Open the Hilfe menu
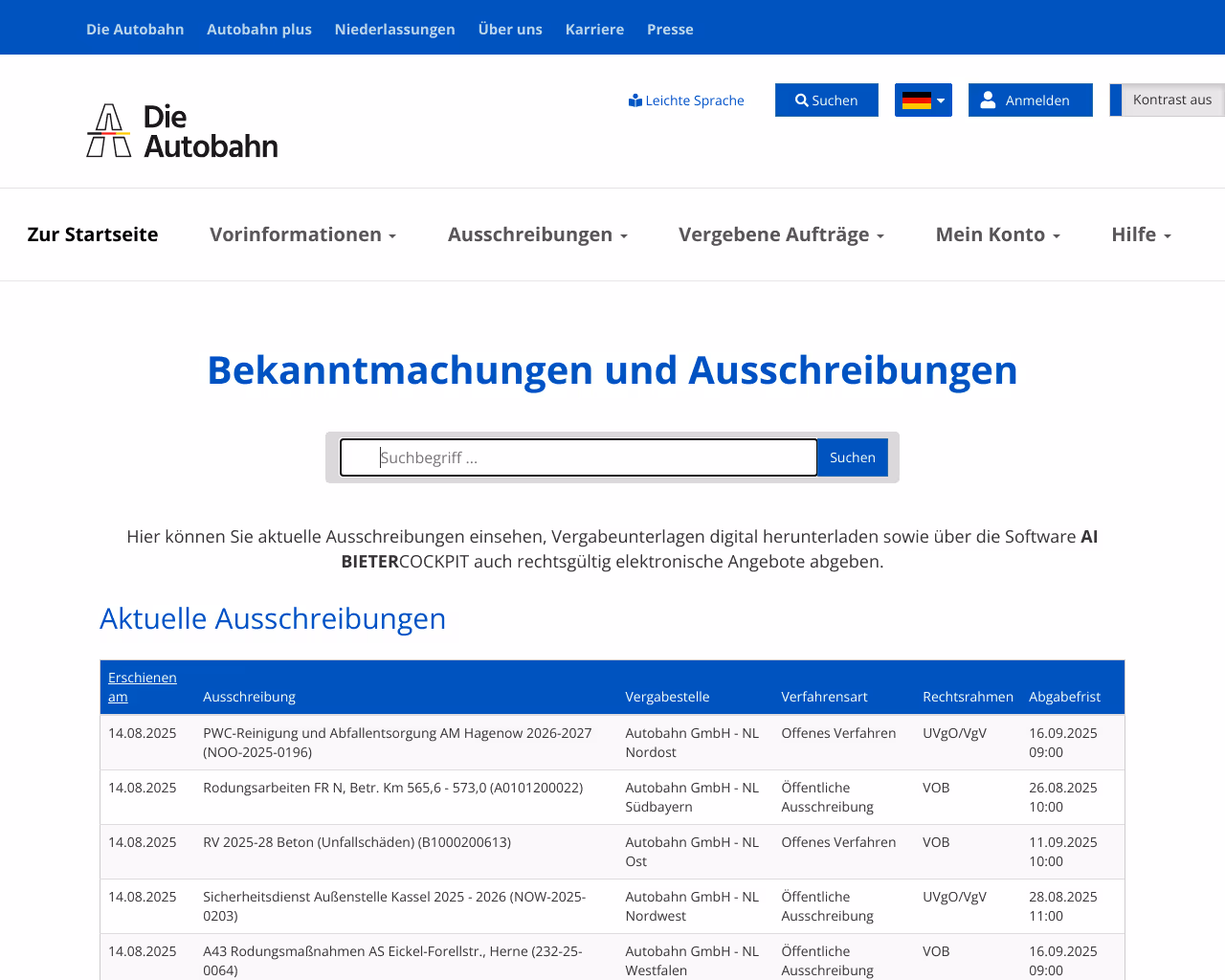1225x980 pixels. (x=1141, y=234)
